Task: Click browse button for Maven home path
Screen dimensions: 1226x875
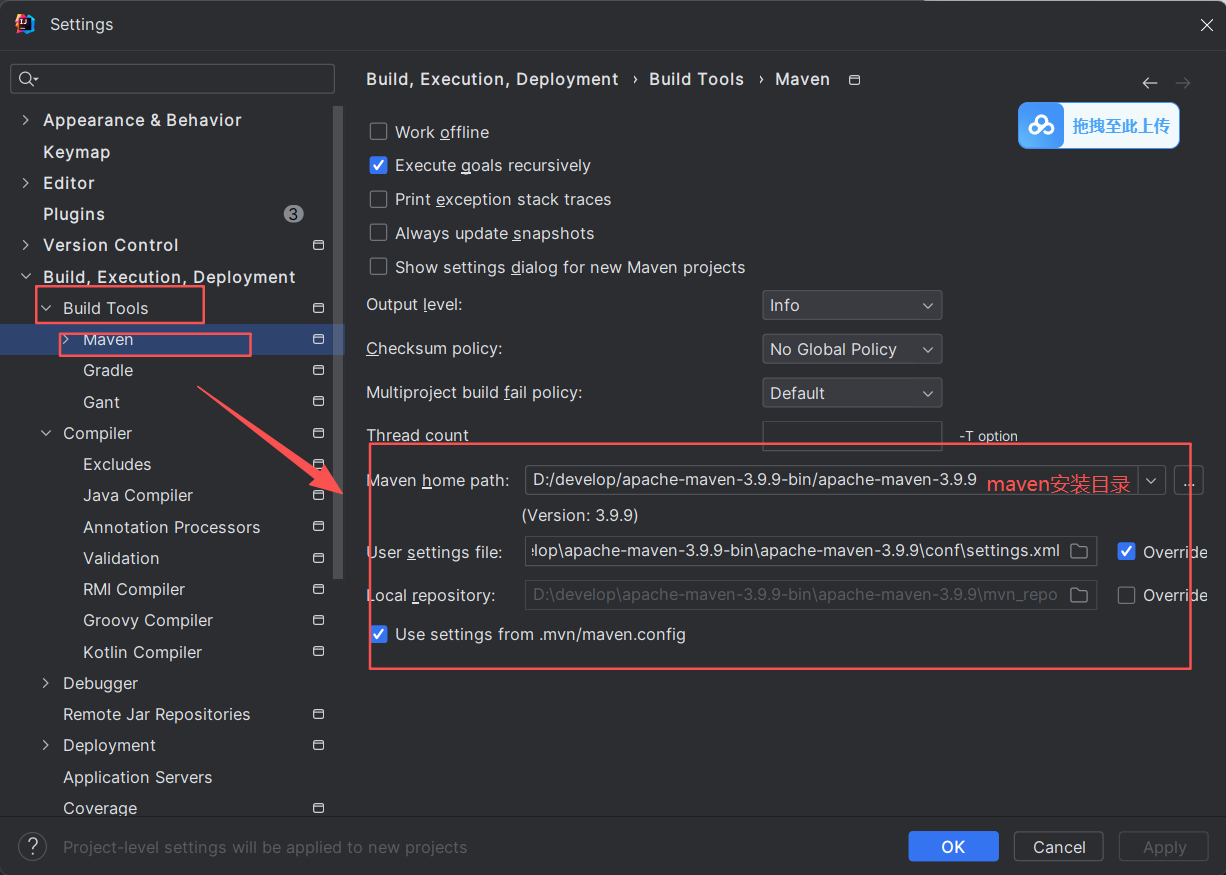Action: click(1188, 481)
